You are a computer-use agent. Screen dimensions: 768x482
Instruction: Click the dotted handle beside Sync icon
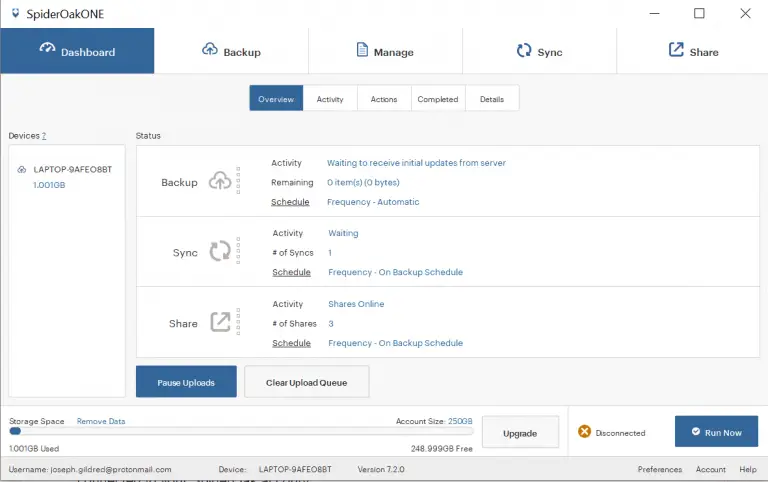pos(238,251)
